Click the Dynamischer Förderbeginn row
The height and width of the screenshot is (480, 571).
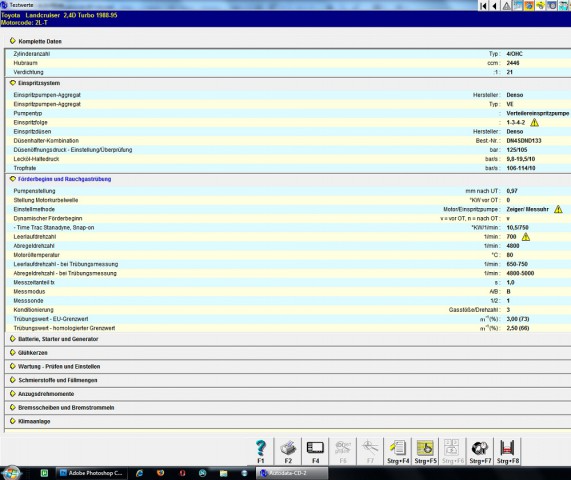(288, 218)
